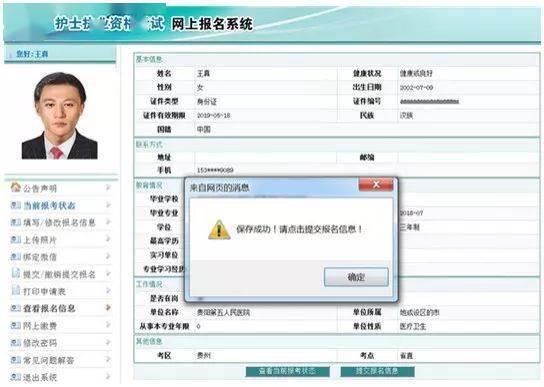Click the 网上报名系统 header title
The height and width of the screenshot is (387, 544).
212,24
